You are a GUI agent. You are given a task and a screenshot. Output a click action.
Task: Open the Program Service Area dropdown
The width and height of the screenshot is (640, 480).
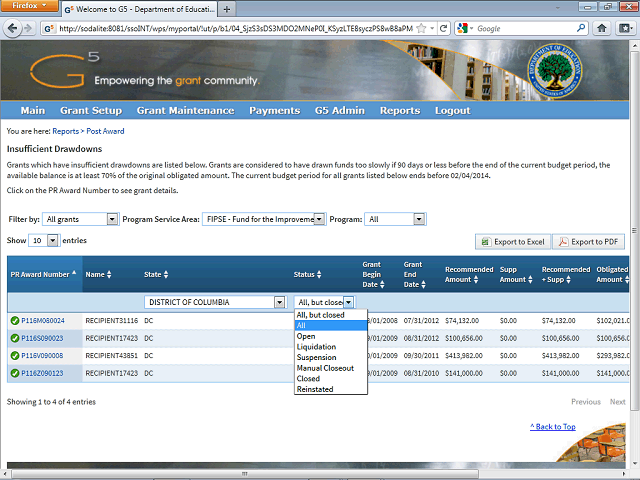(x=264, y=219)
